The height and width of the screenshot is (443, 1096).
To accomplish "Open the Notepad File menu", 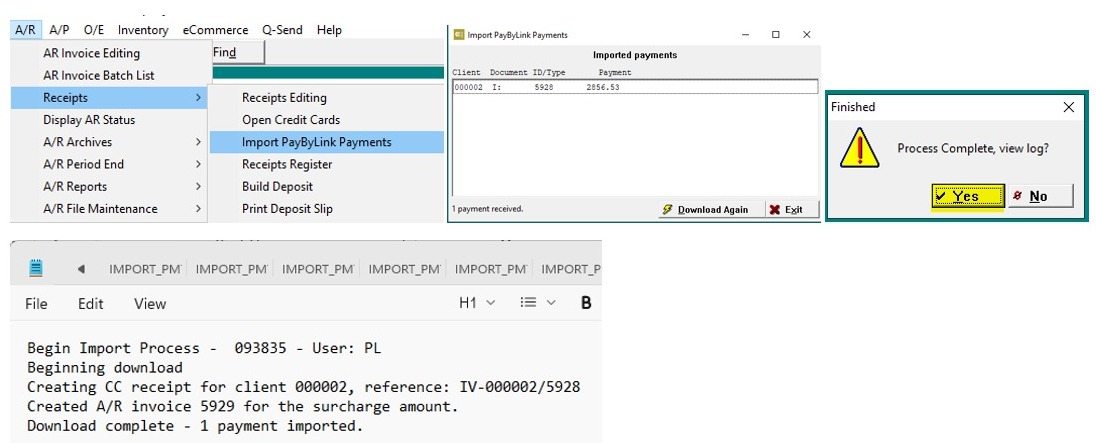I will pos(36,304).
